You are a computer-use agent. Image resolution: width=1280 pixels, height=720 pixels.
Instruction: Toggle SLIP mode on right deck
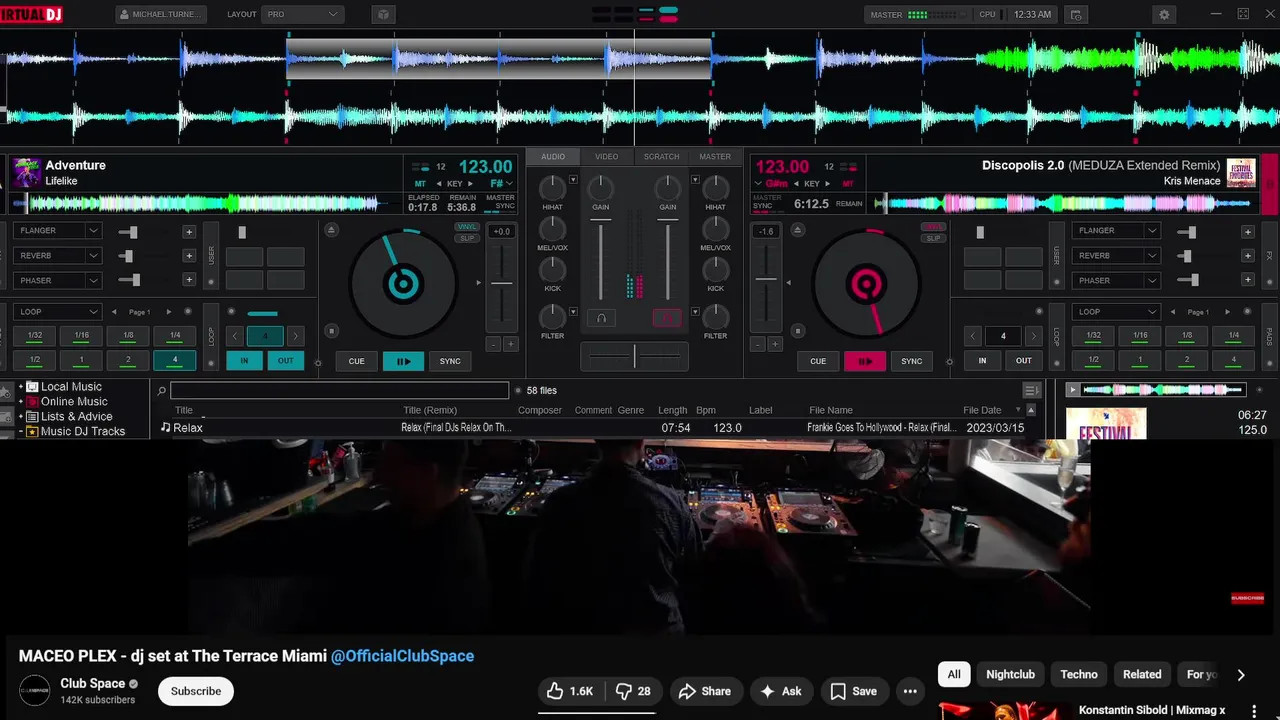click(934, 238)
